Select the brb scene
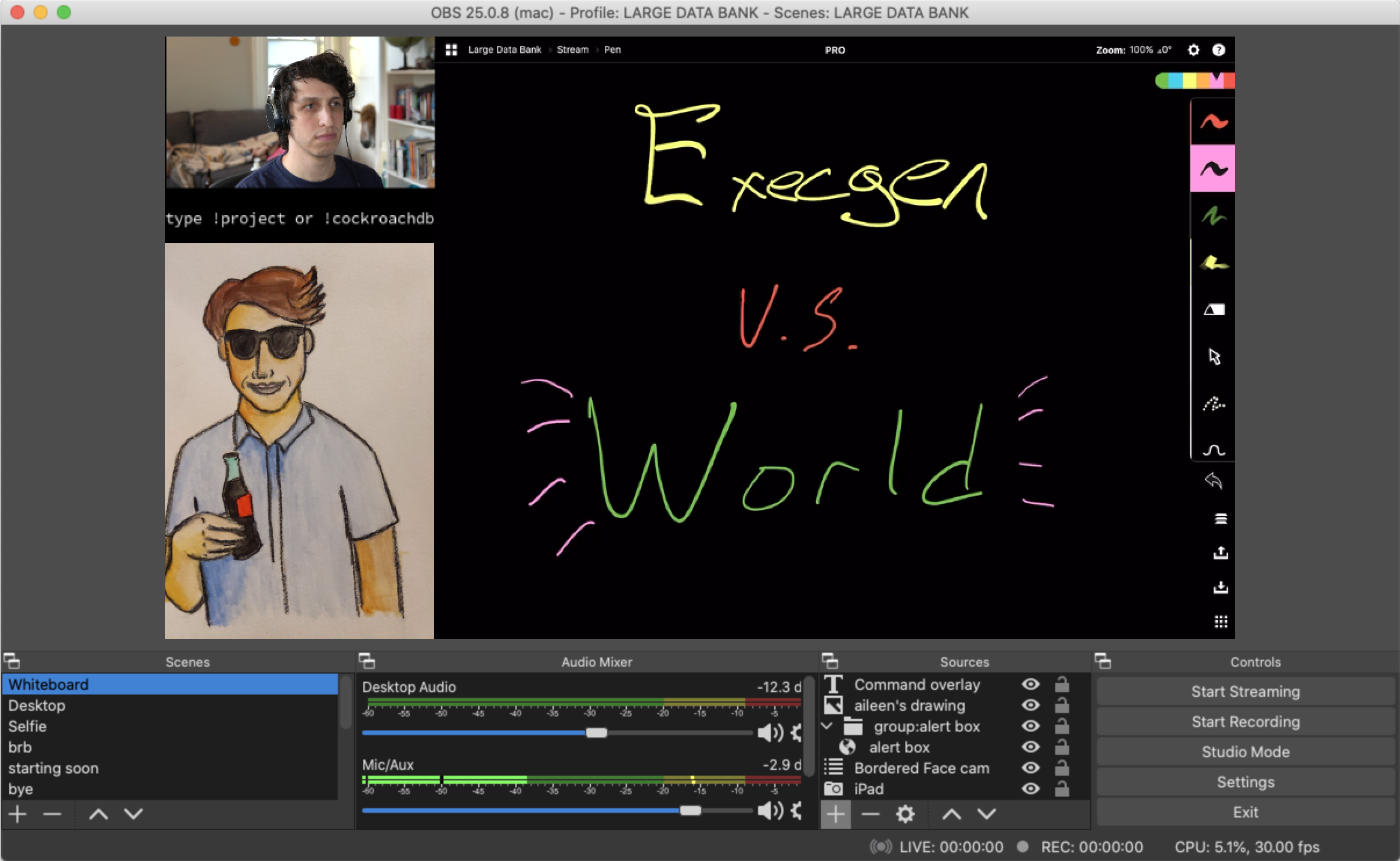 [170, 747]
